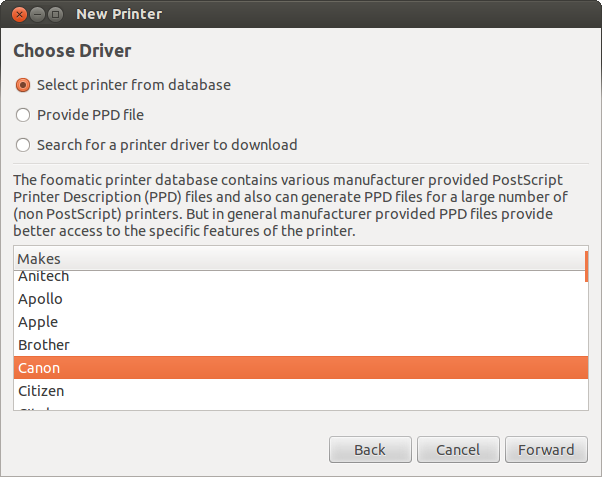602x477 pixels.
Task: Minimize the New Printer dialog
Action: (36, 15)
